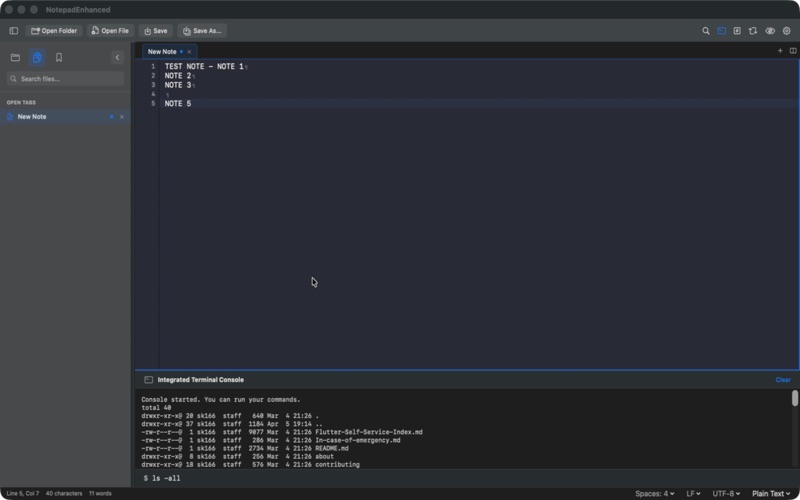Split the editor with the split-view icon
Viewport: 800px width, 500px height.
793,51
